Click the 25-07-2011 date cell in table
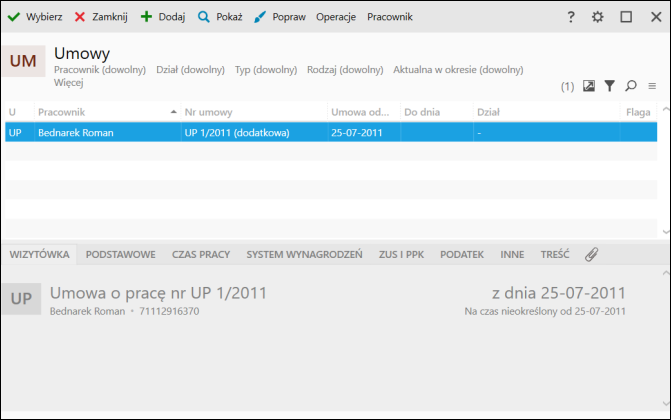 point(364,133)
